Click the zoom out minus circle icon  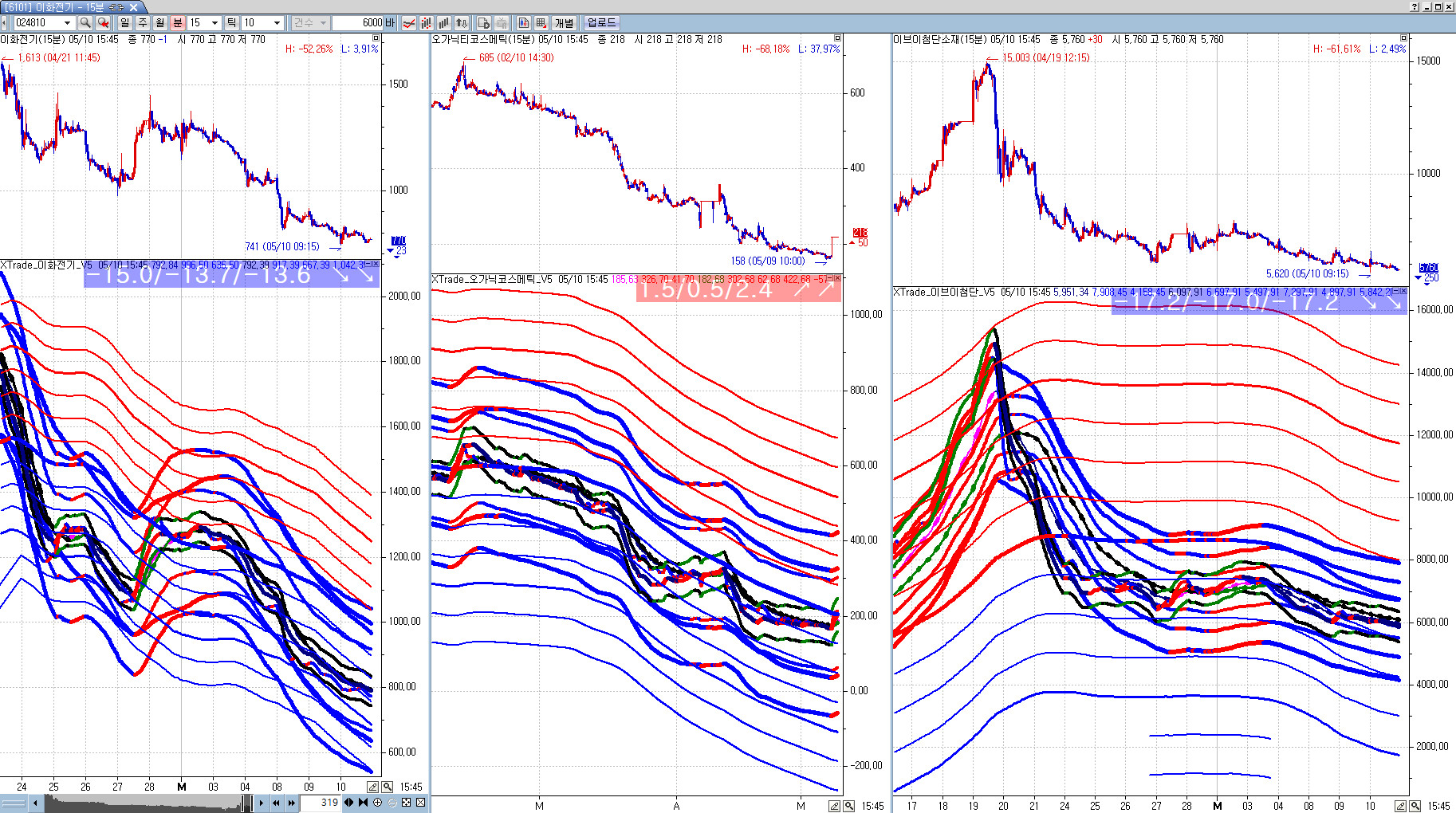pos(392,803)
